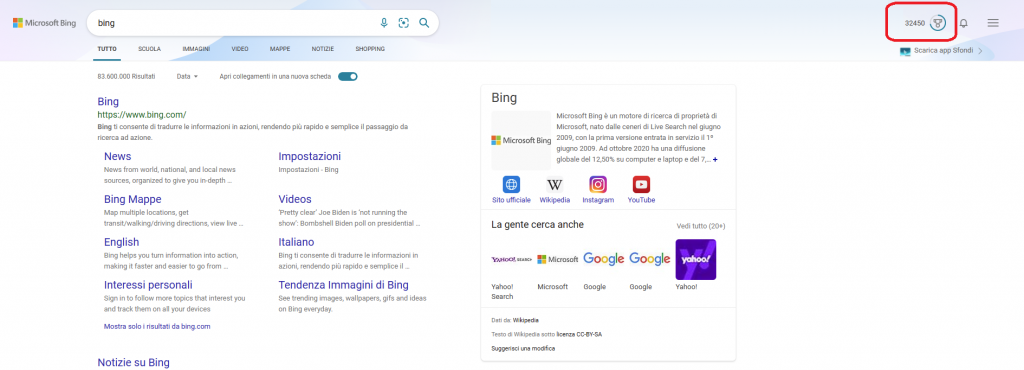Open Tendenza Immagini di Bing link
Image resolution: width=1024 pixels, height=370 pixels.
point(344,285)
